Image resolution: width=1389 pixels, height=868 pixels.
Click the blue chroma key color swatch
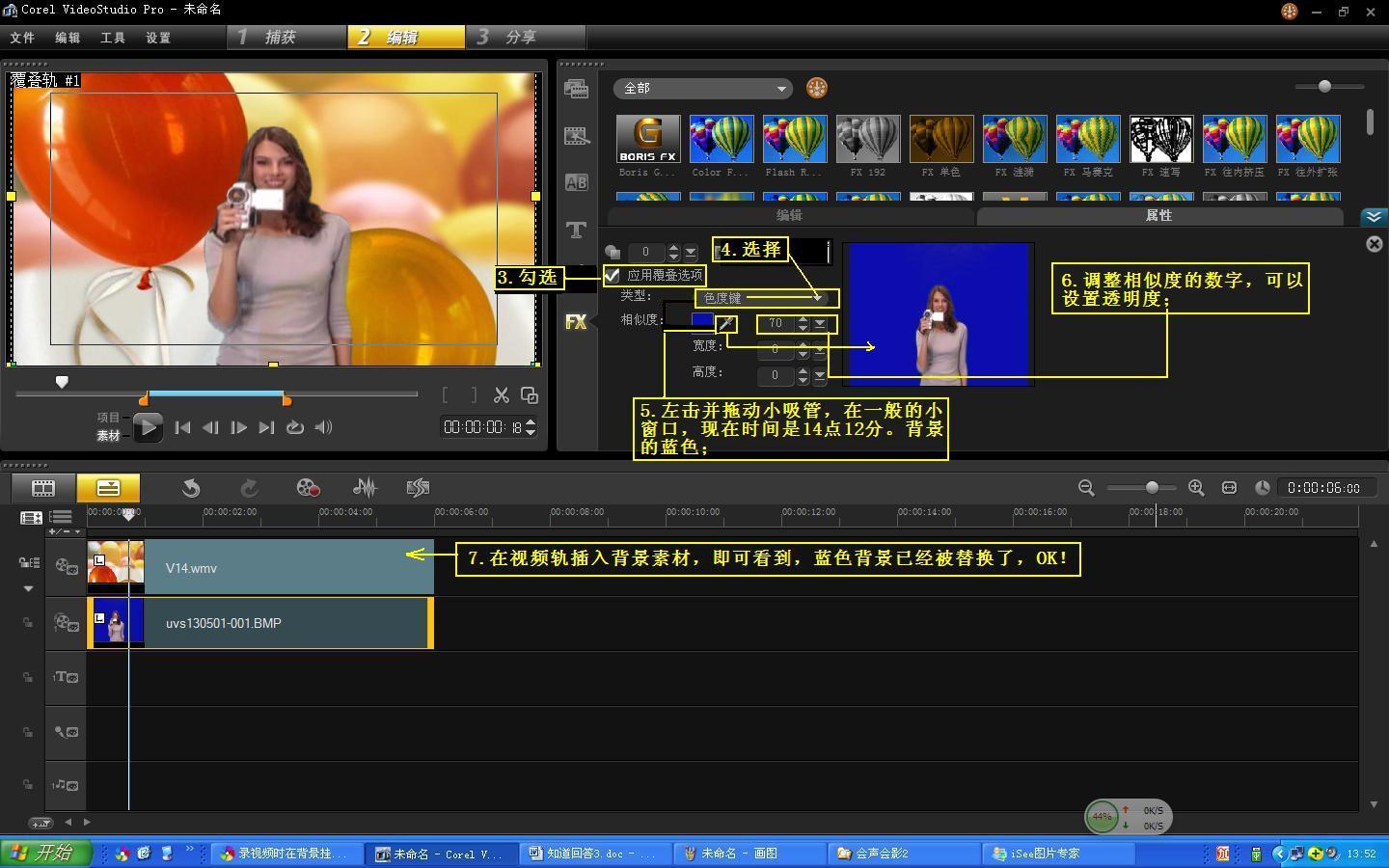click(x=702, y=319)
